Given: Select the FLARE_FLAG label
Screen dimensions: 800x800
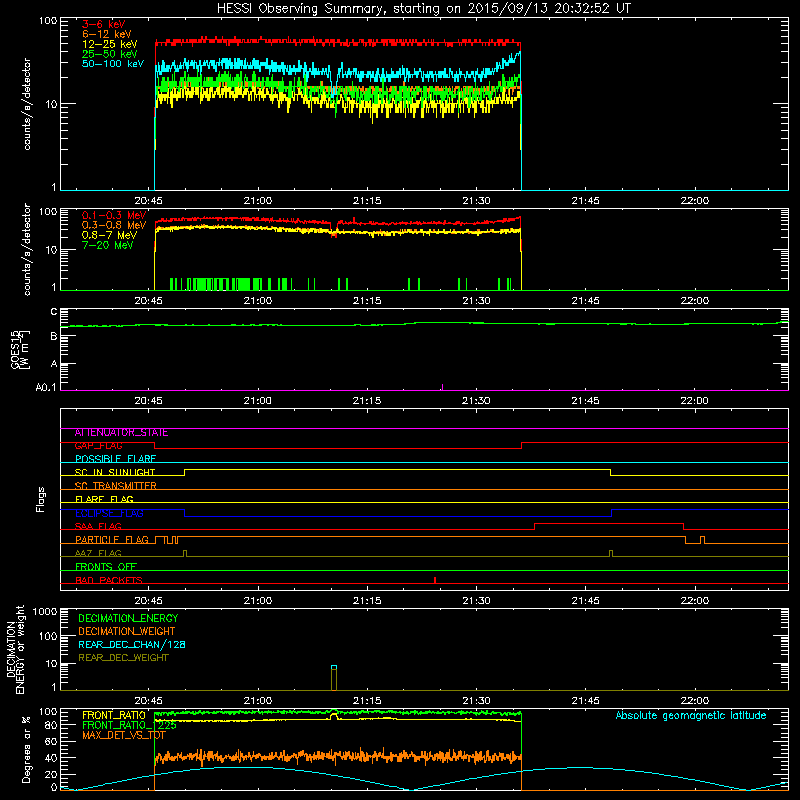Looking at the screenshot, I should pyautogui.click(x=104, y=499).
